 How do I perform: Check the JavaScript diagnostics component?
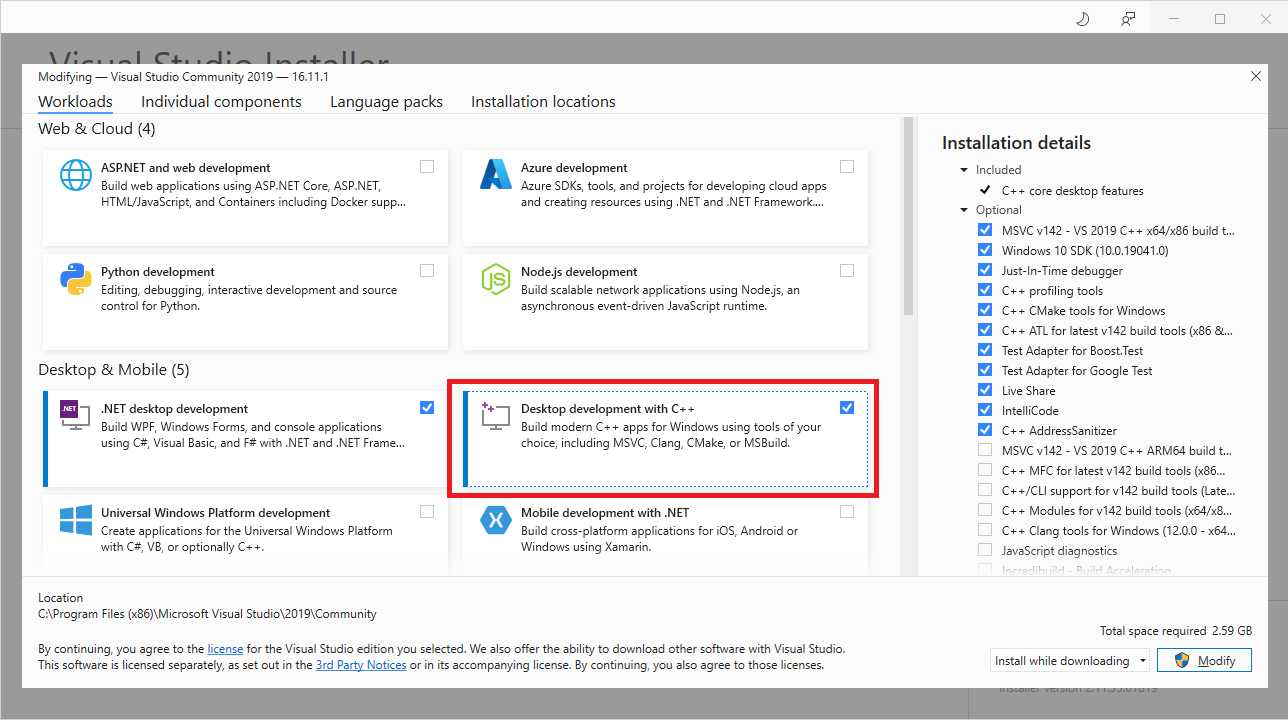[984, 550]
